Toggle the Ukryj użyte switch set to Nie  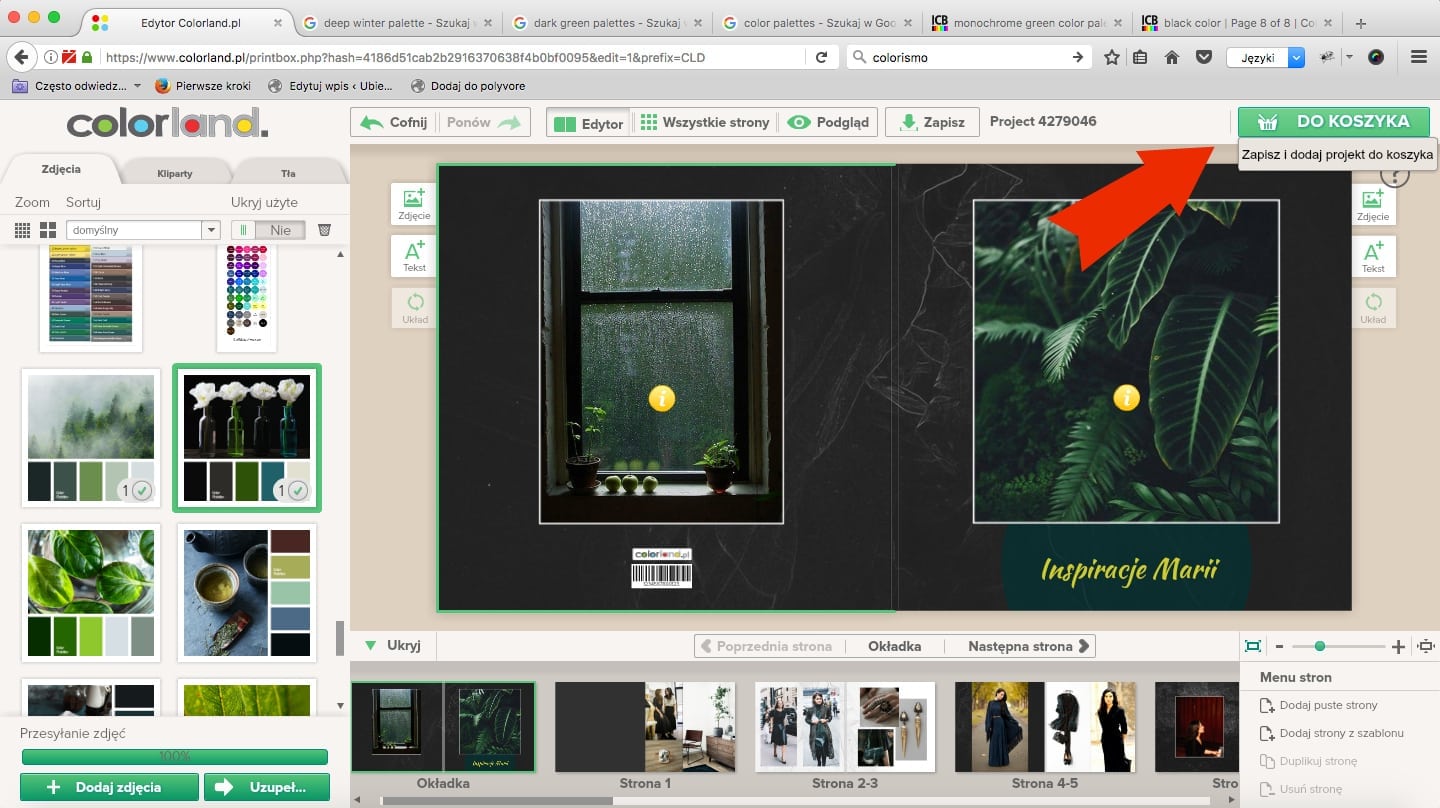(268, 230)
